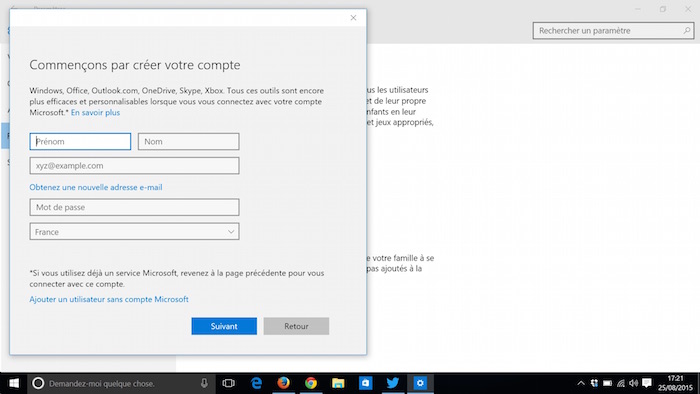Click the Suivant button
Viewport: 700px width, 394px height.
(224, 326)
